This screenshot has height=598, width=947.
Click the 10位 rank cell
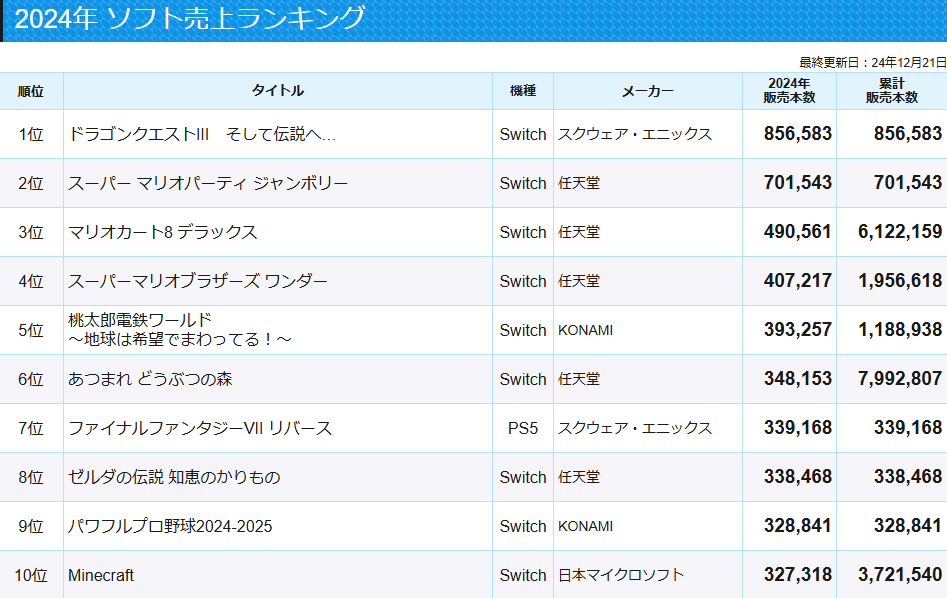31,575
